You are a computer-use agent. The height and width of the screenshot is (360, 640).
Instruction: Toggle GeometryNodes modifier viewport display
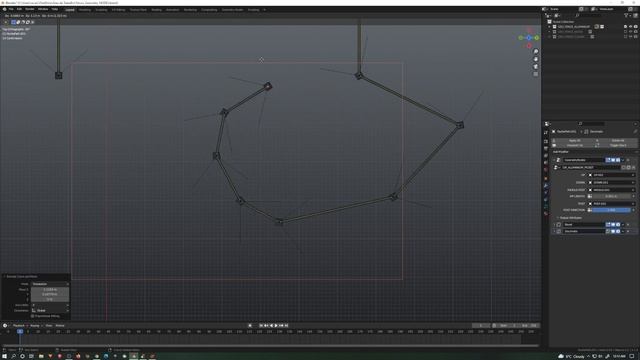[613, 160]
